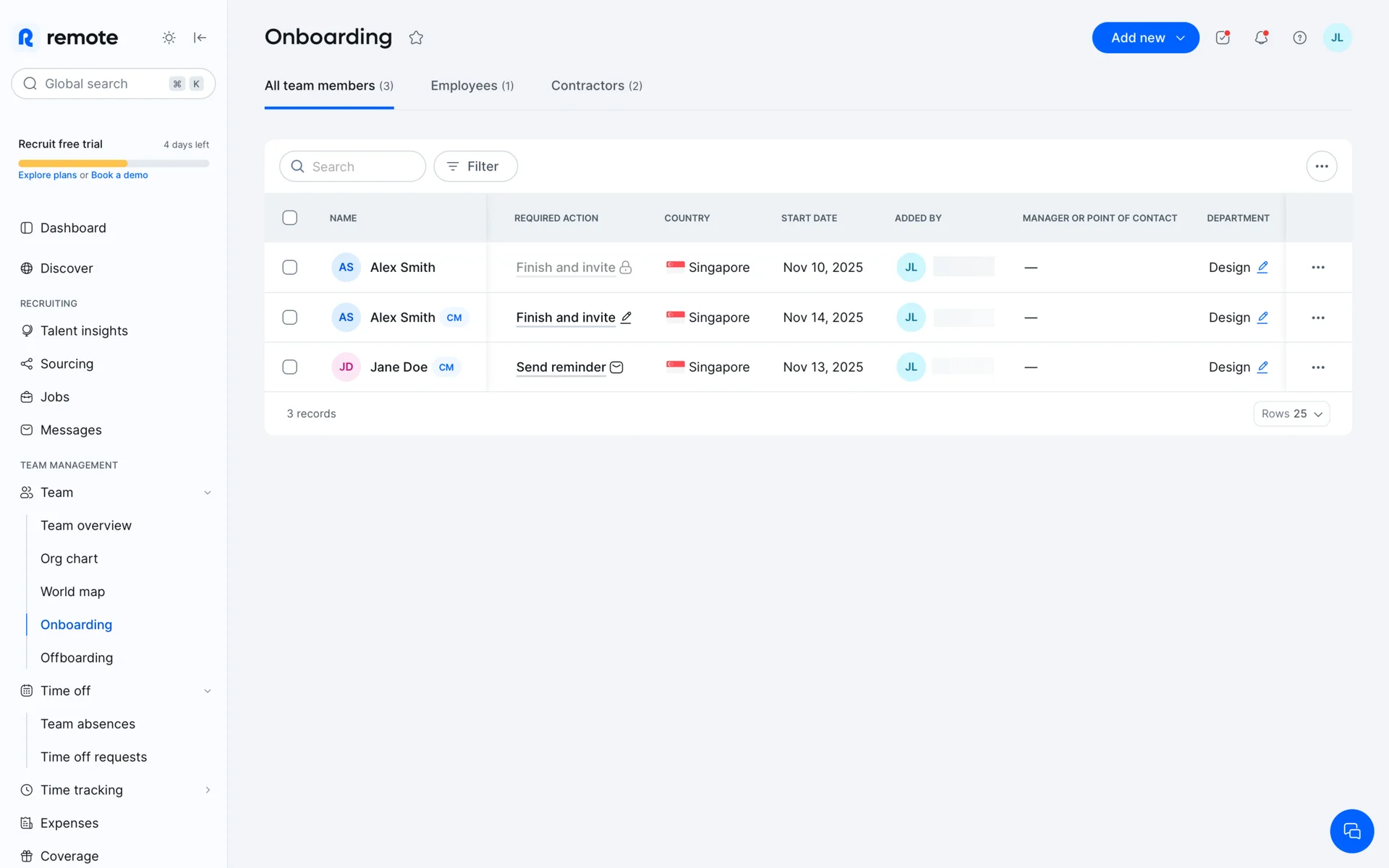Edit Design department for Jane Doe
The width and height of the screenshot is (1389, 868).
coord(1262,367)
